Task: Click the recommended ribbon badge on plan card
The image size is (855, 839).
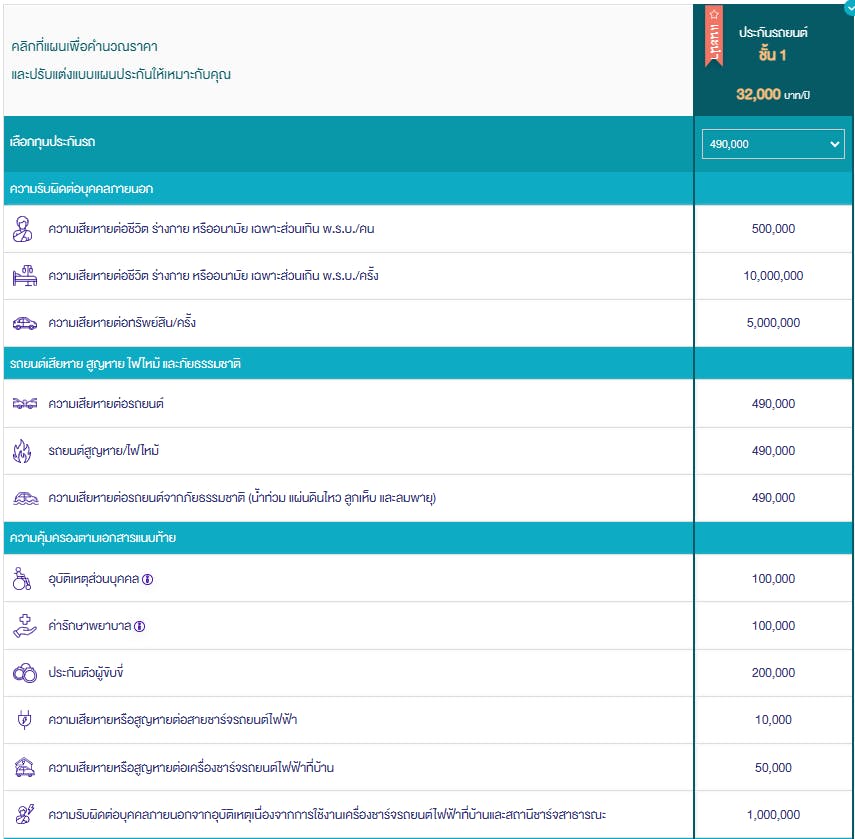Action: (714, 36)
